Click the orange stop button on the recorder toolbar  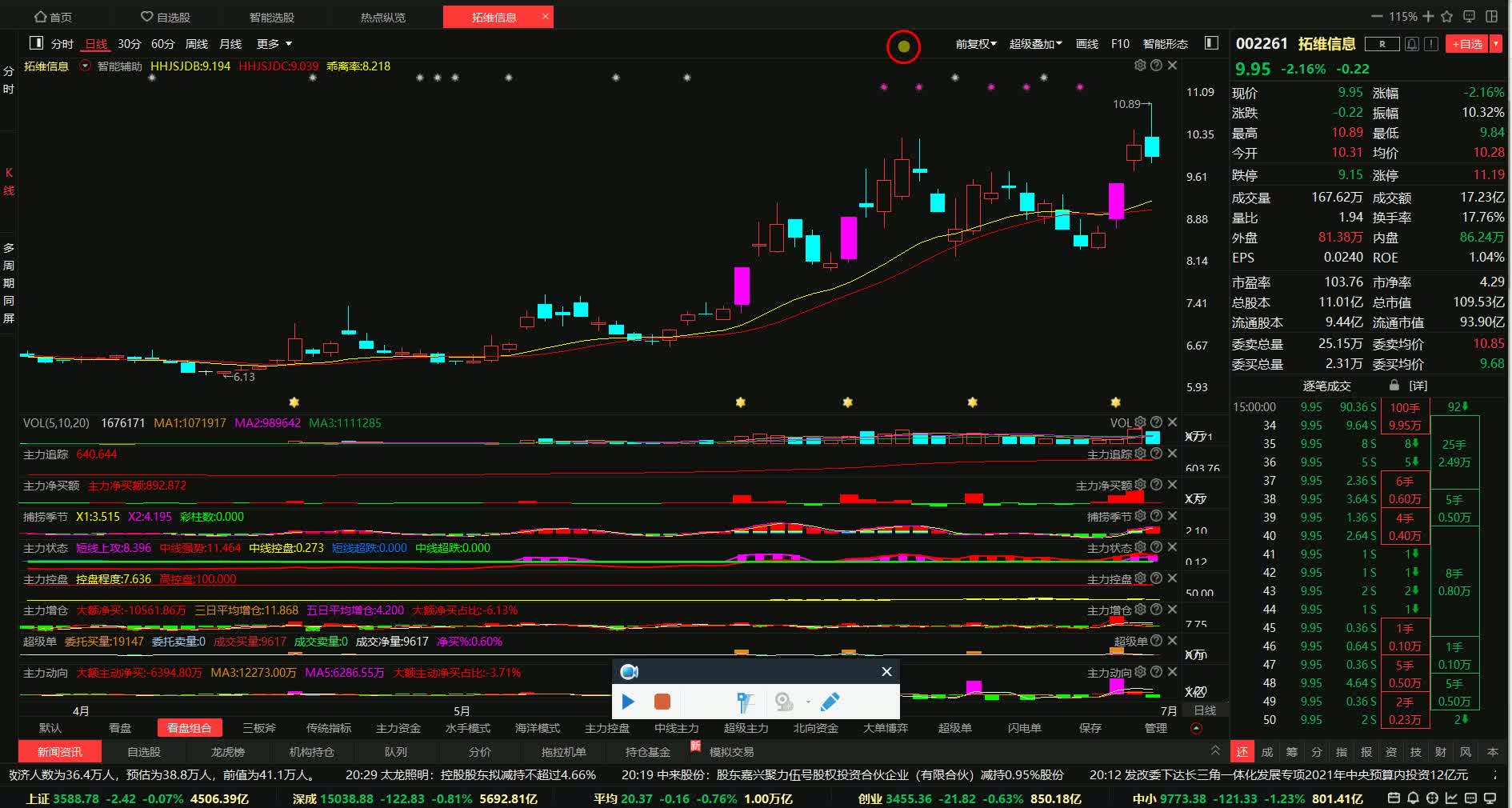point(662,702)
